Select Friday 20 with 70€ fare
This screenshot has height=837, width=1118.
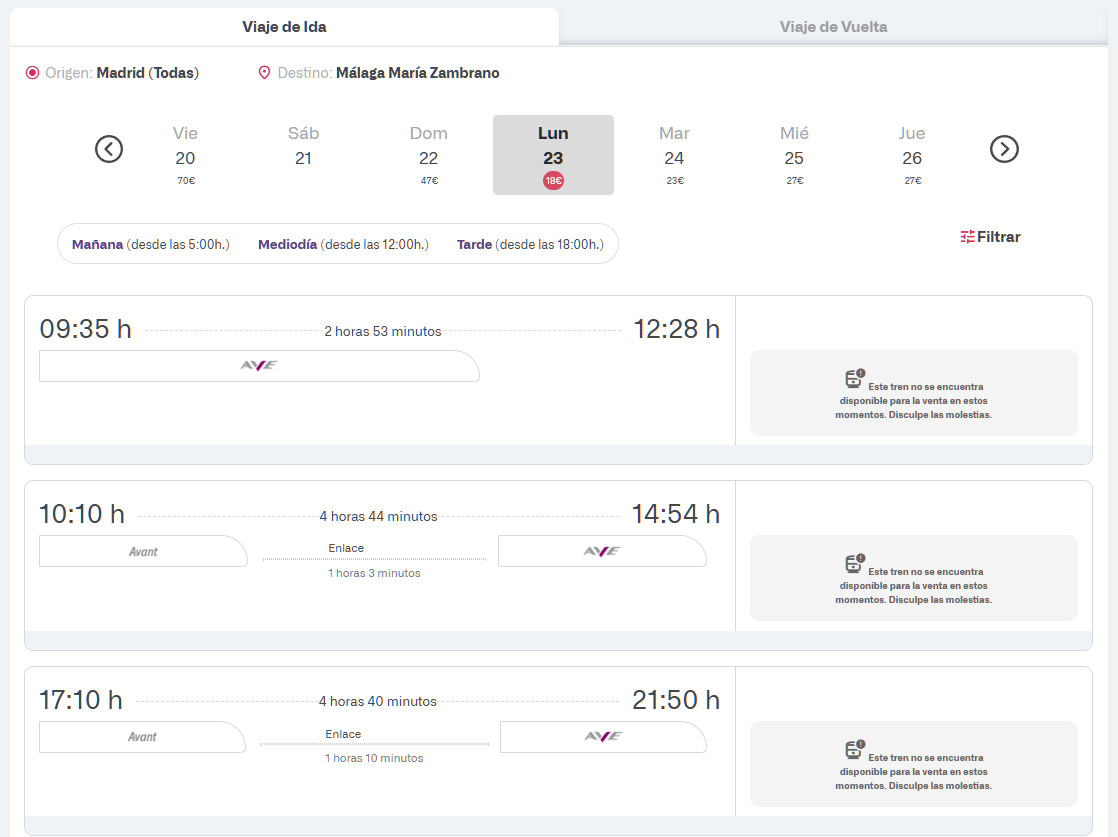(185, 156)
